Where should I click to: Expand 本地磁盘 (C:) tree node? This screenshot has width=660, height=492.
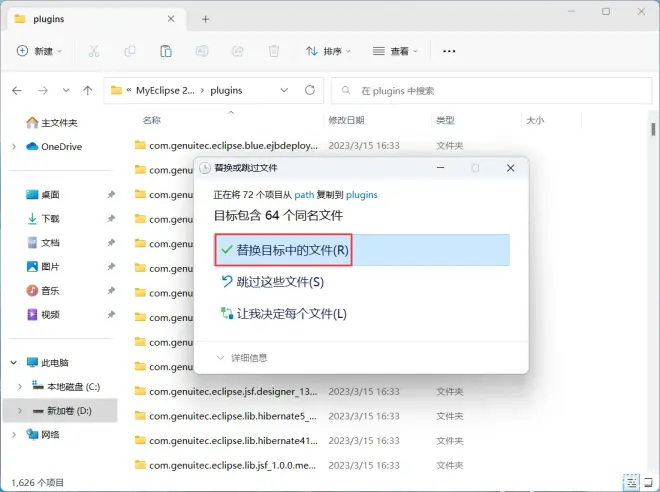tap(20, 386)
